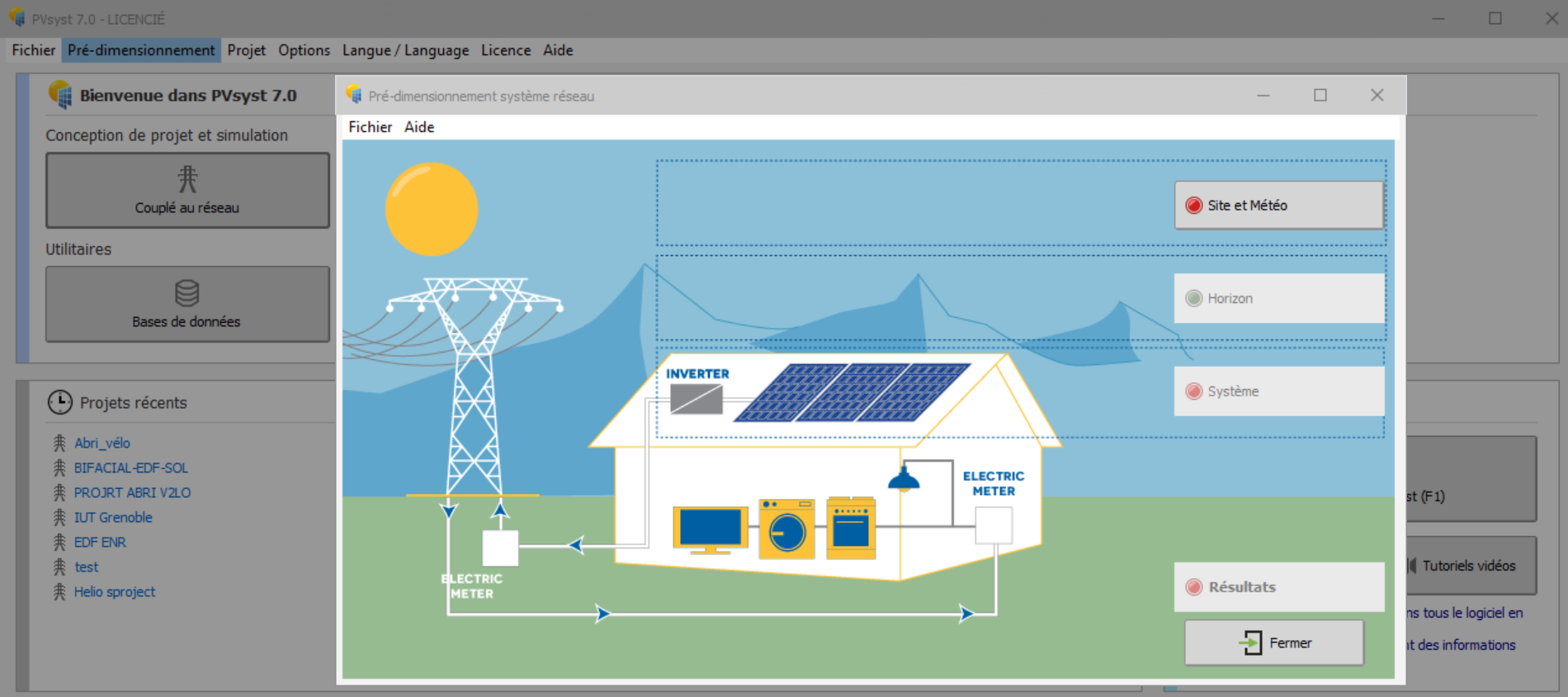Open the Langue / Language menu
The image size is (1568, 697).
[x=405, y=50]
